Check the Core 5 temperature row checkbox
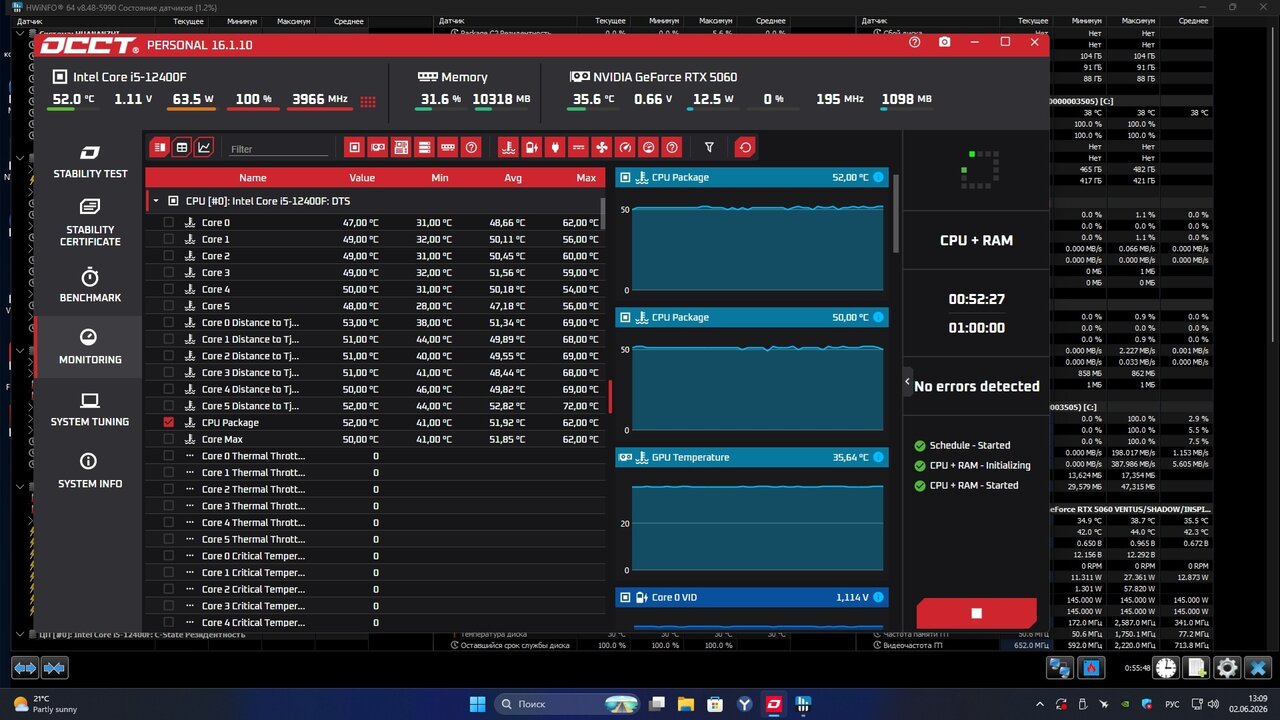 [168, 306]
